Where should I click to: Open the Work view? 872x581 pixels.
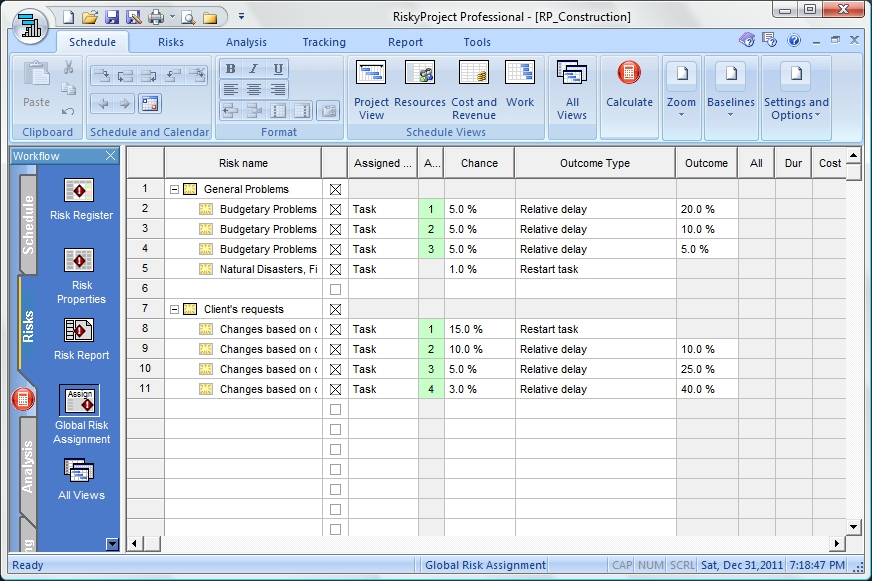point(520,85)
